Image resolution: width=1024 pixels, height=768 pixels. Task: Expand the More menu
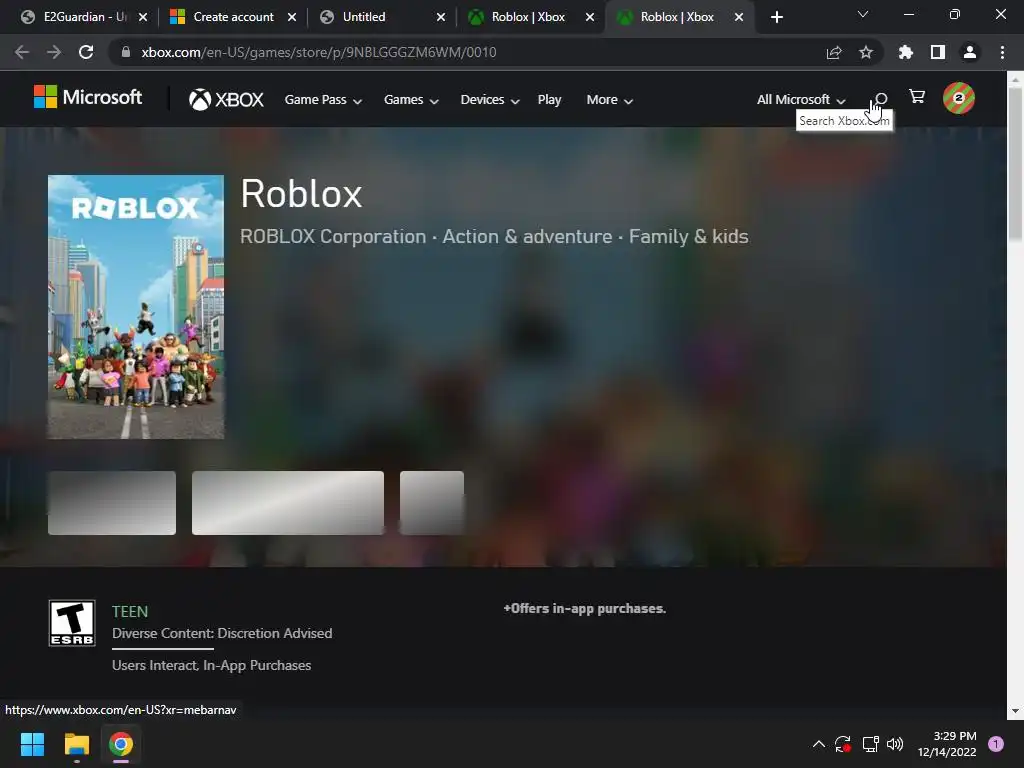(609, 100)
